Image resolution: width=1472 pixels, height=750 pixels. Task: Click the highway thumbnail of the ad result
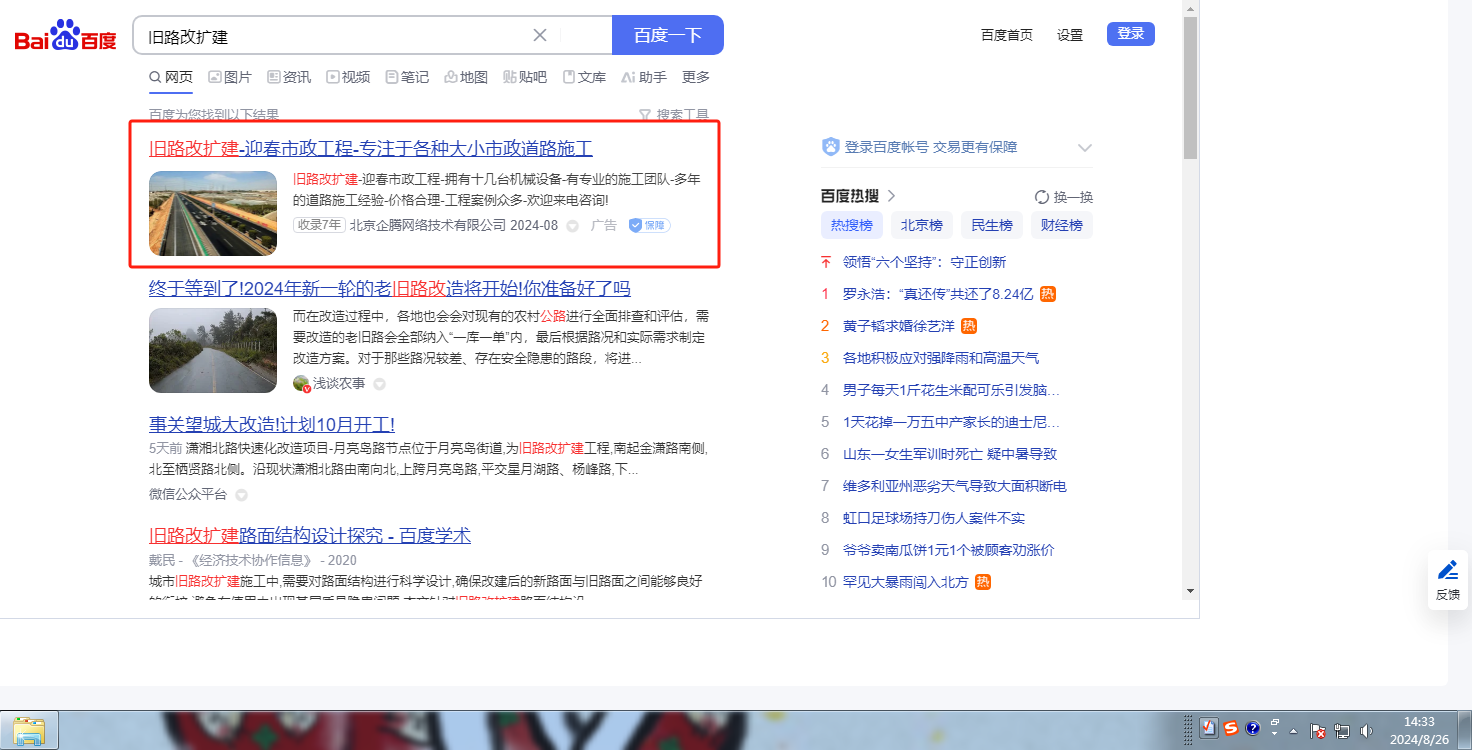point(213,213)
